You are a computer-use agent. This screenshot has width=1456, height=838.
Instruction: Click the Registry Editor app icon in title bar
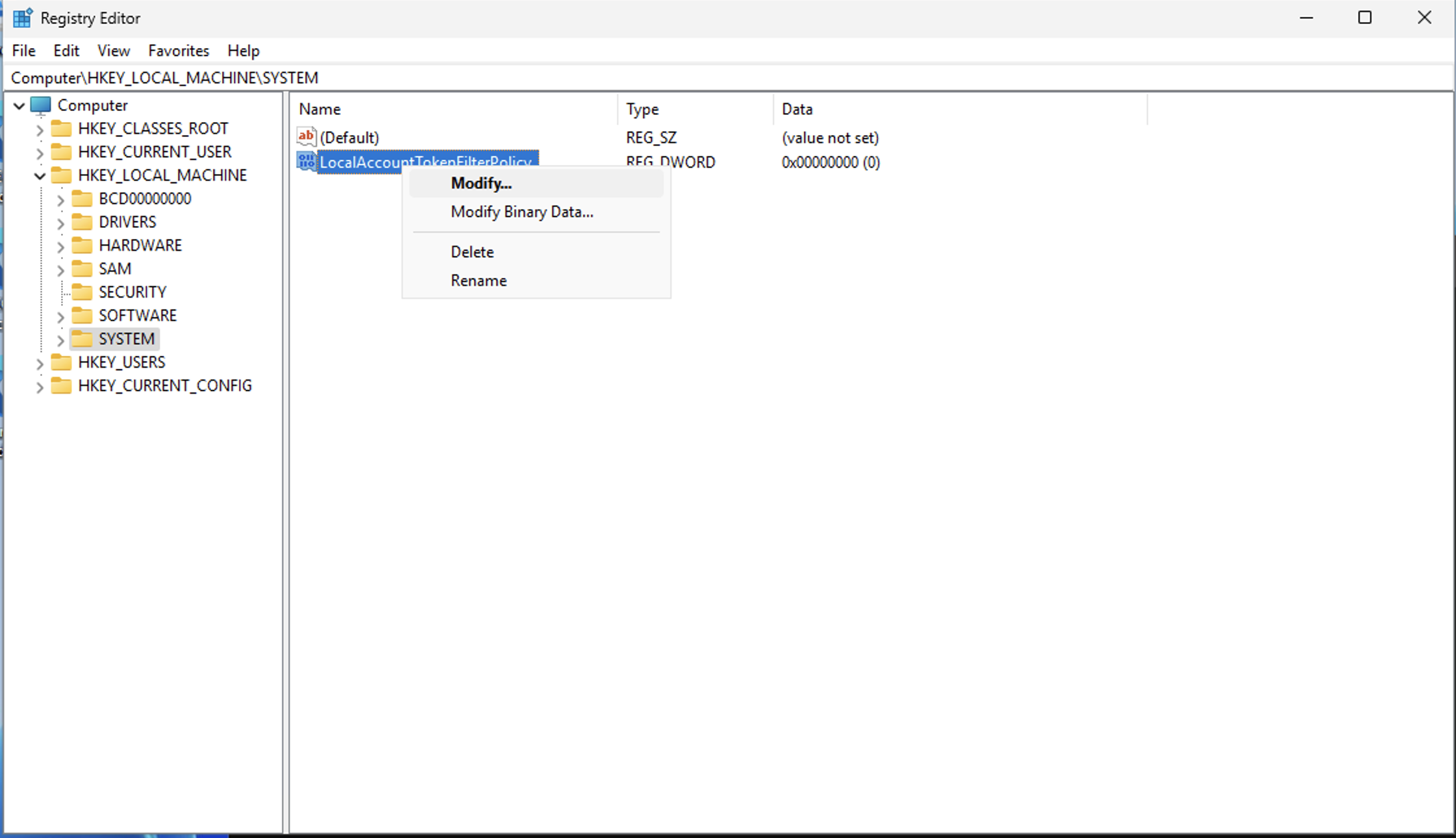pyautogui.click(x=22, y=18)
